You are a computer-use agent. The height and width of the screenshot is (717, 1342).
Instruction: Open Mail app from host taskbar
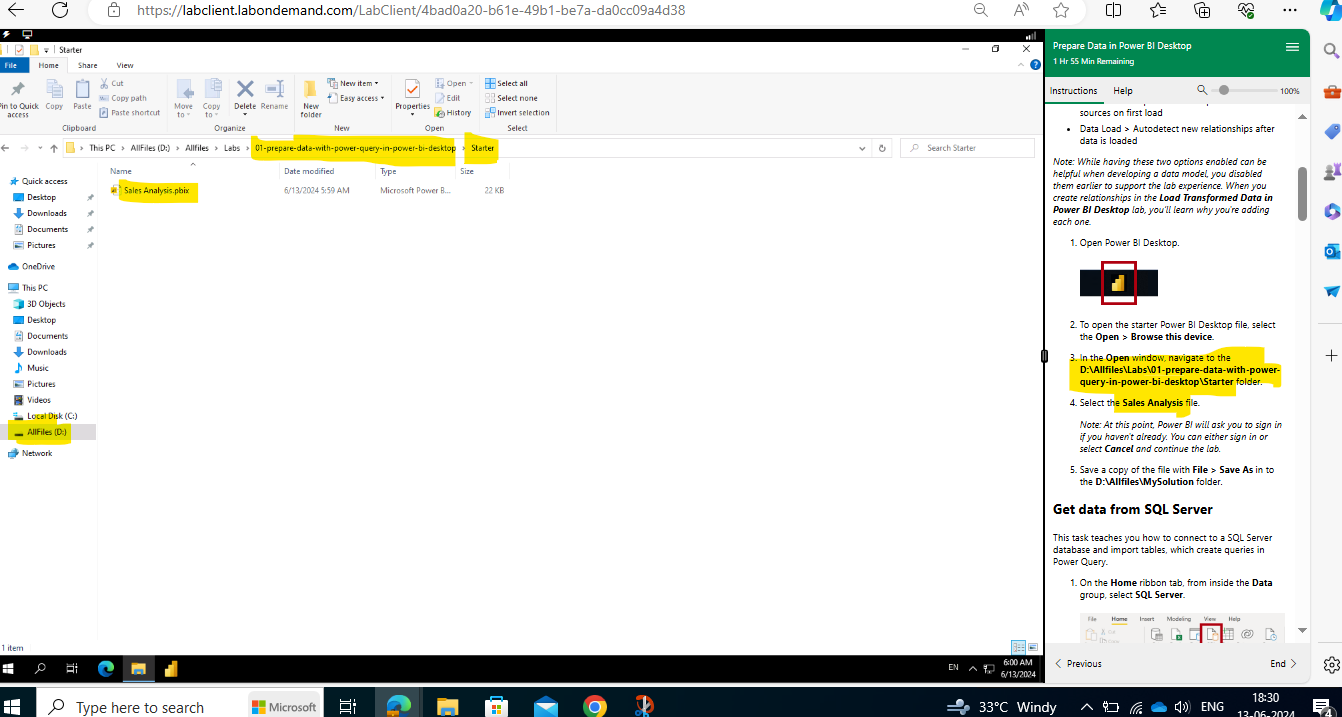[546, 707]
